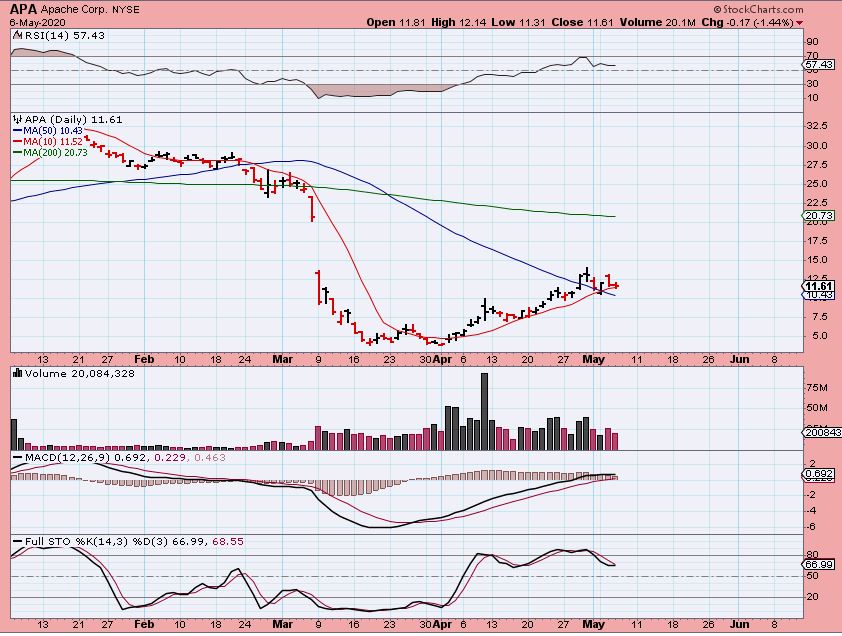Click the line icon beside Full STO
842x636 pixels.
coord(18,541)
